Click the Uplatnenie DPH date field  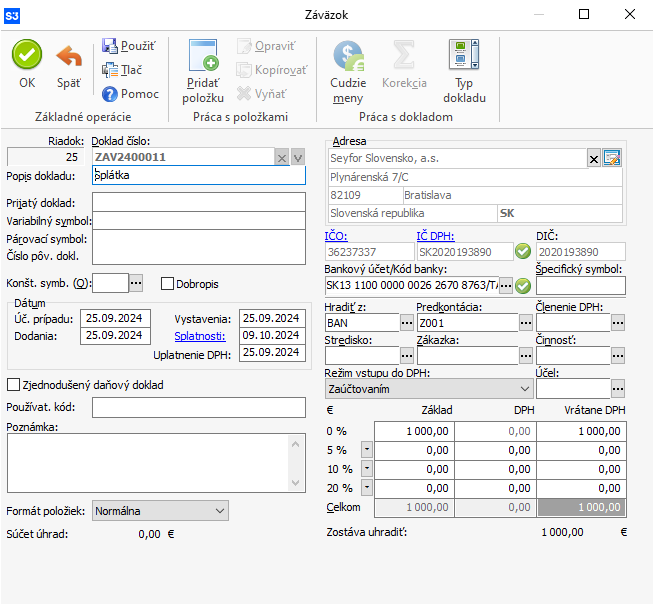tap(272, 352)
